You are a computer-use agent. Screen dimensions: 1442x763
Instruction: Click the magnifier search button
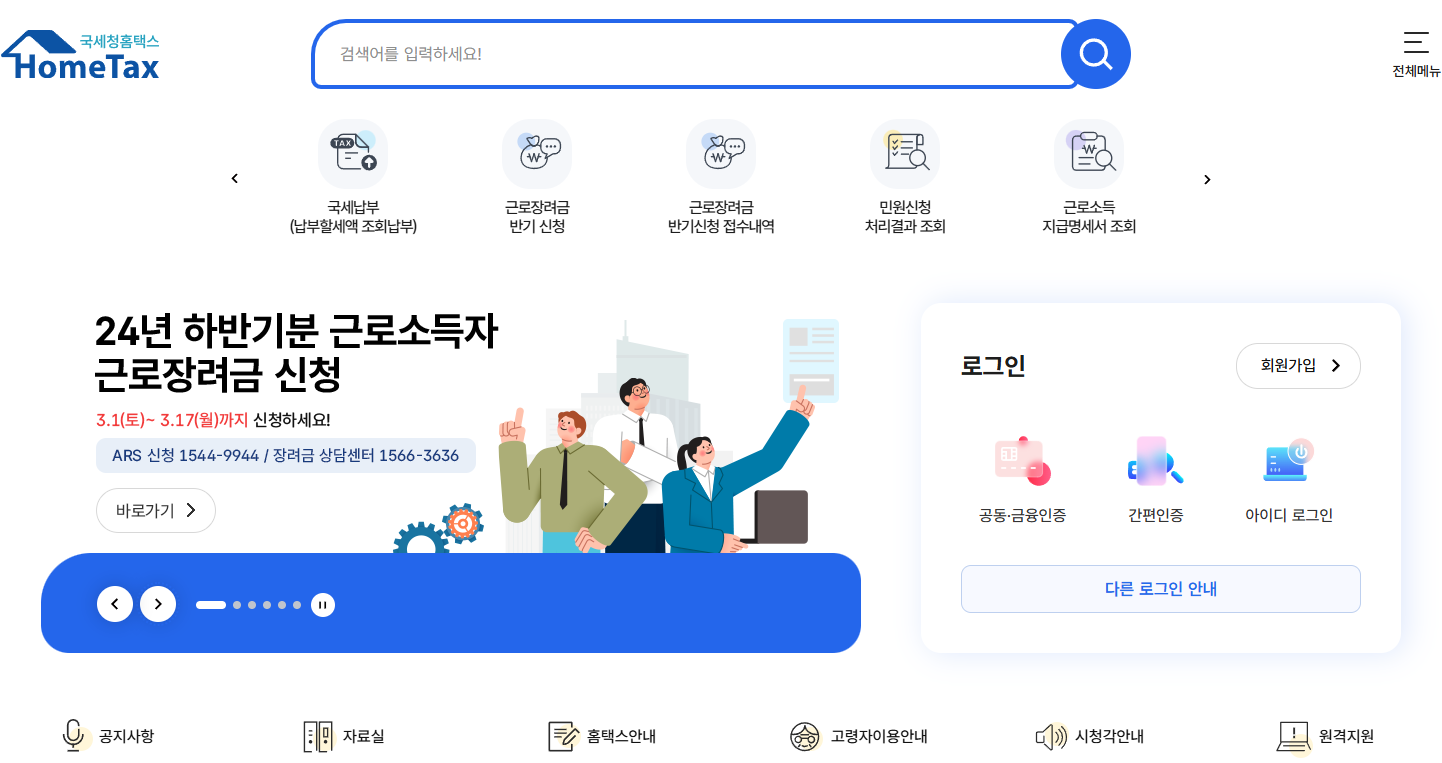pyautogui.click(x=1095, y=54)
